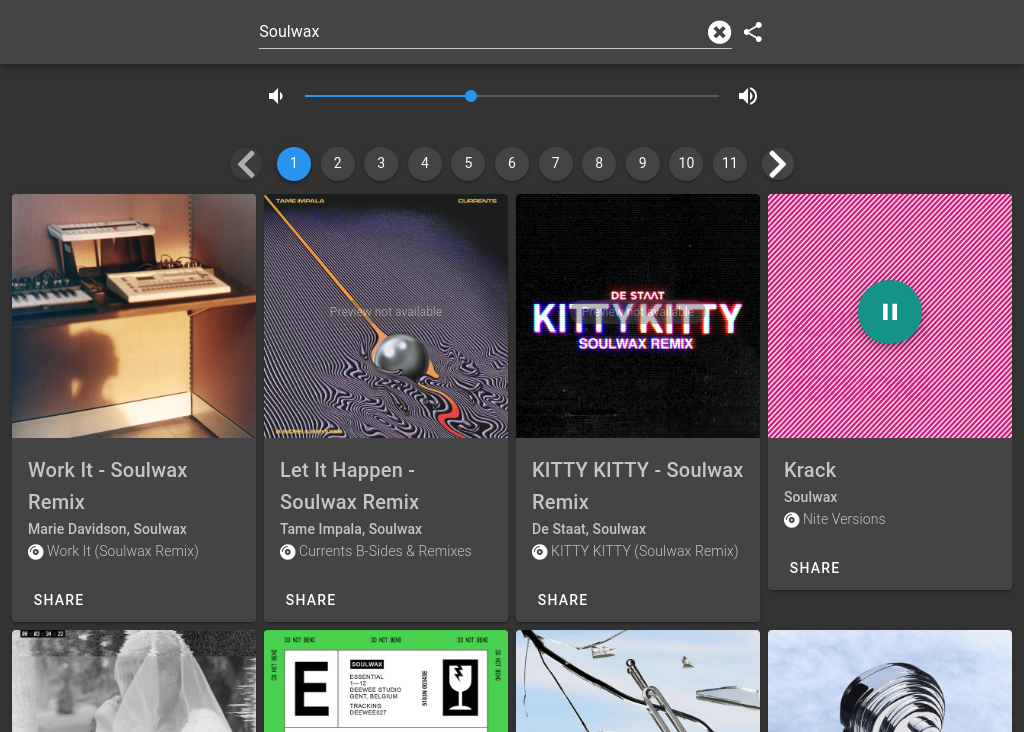Click artist Soulwax under Krack

(810, 497)
